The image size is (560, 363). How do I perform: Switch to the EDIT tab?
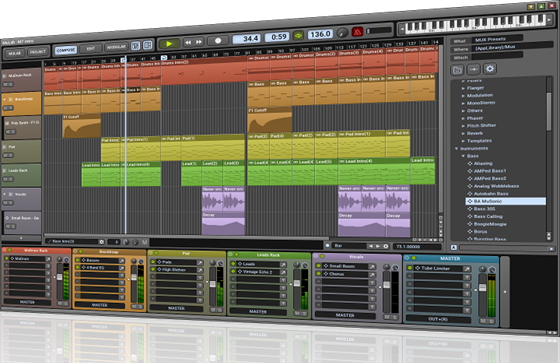[91, 49]
